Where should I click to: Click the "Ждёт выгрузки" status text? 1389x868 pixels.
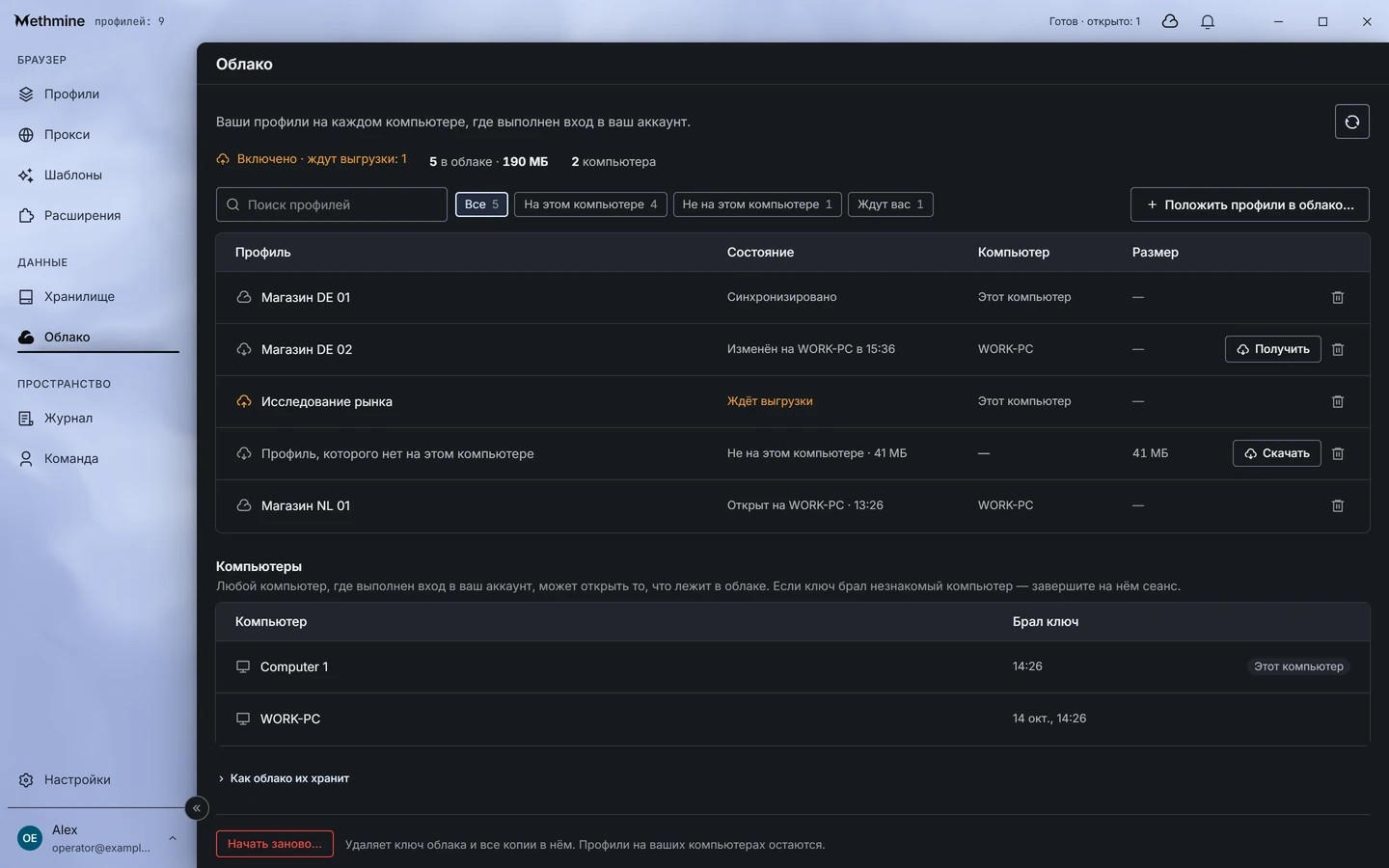(x=770, y=401)
